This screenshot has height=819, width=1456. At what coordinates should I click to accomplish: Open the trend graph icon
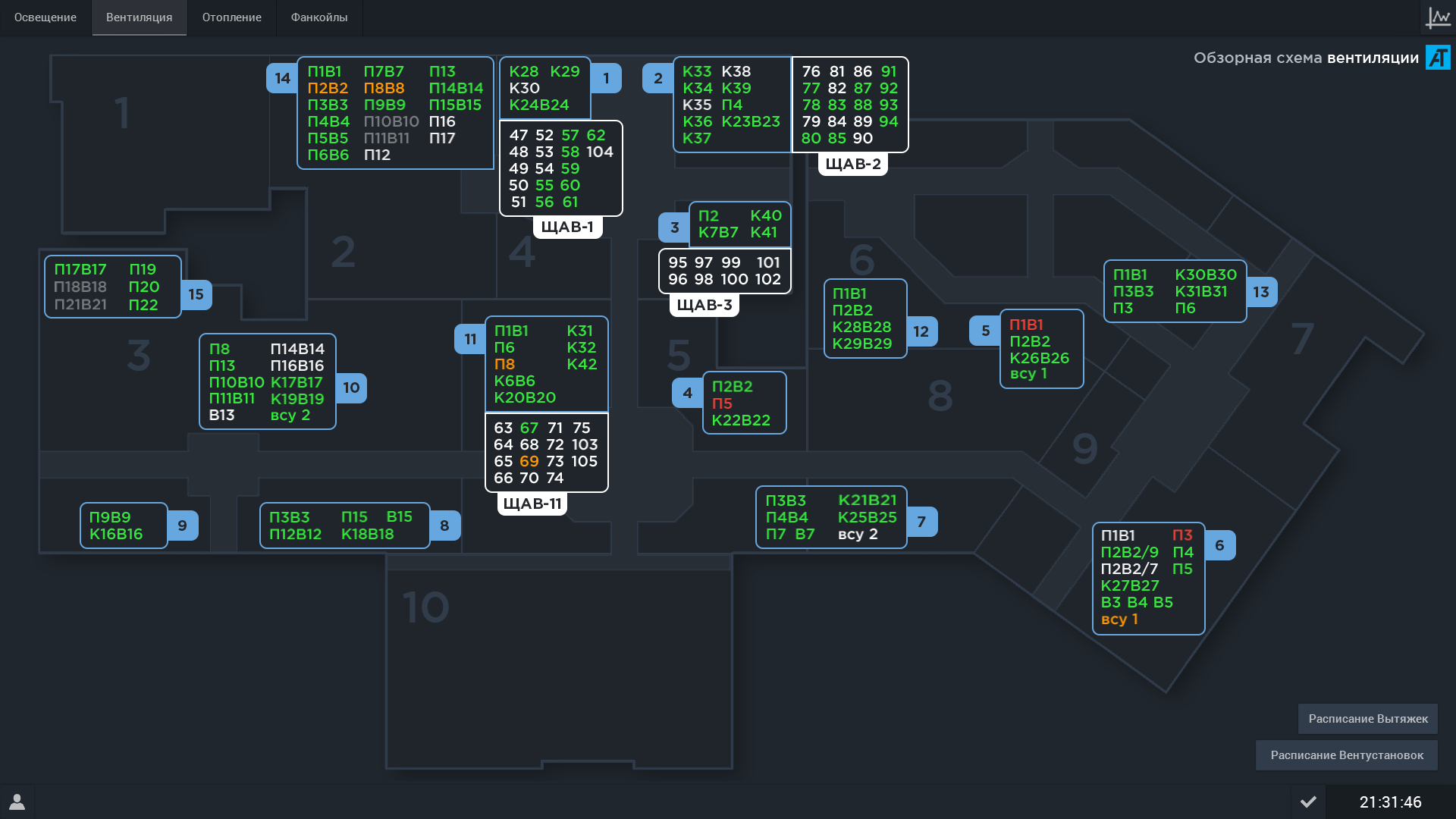click(x=1438, y=17)
